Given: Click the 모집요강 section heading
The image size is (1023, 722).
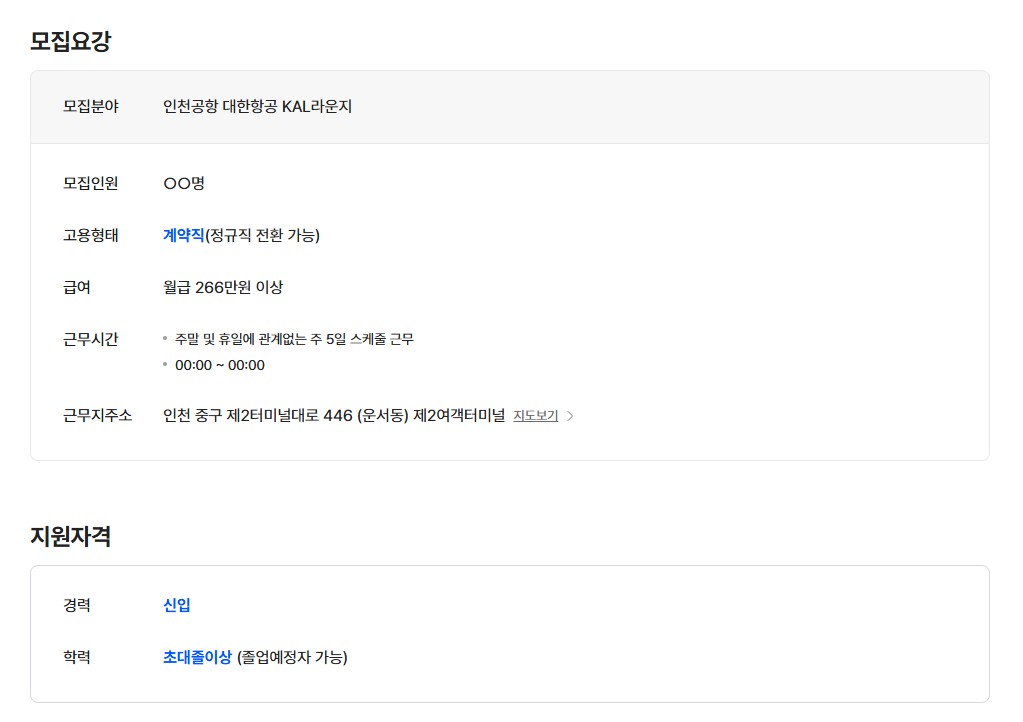Looking at the screenshot, I should 70,41.
